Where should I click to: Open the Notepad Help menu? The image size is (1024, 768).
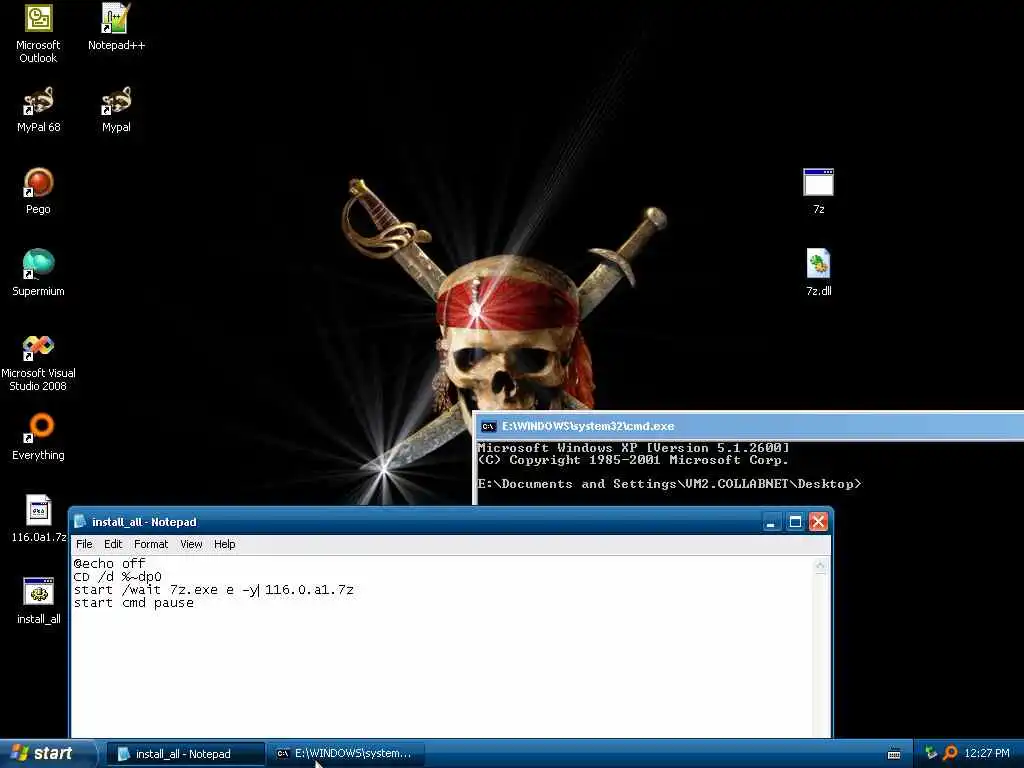tap(225, 544)
